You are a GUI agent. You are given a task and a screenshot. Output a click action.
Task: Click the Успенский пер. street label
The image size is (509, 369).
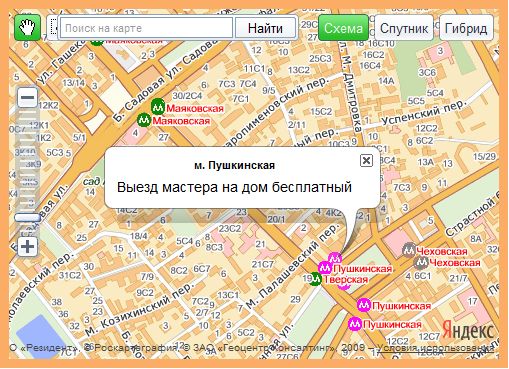coord(423,112)
